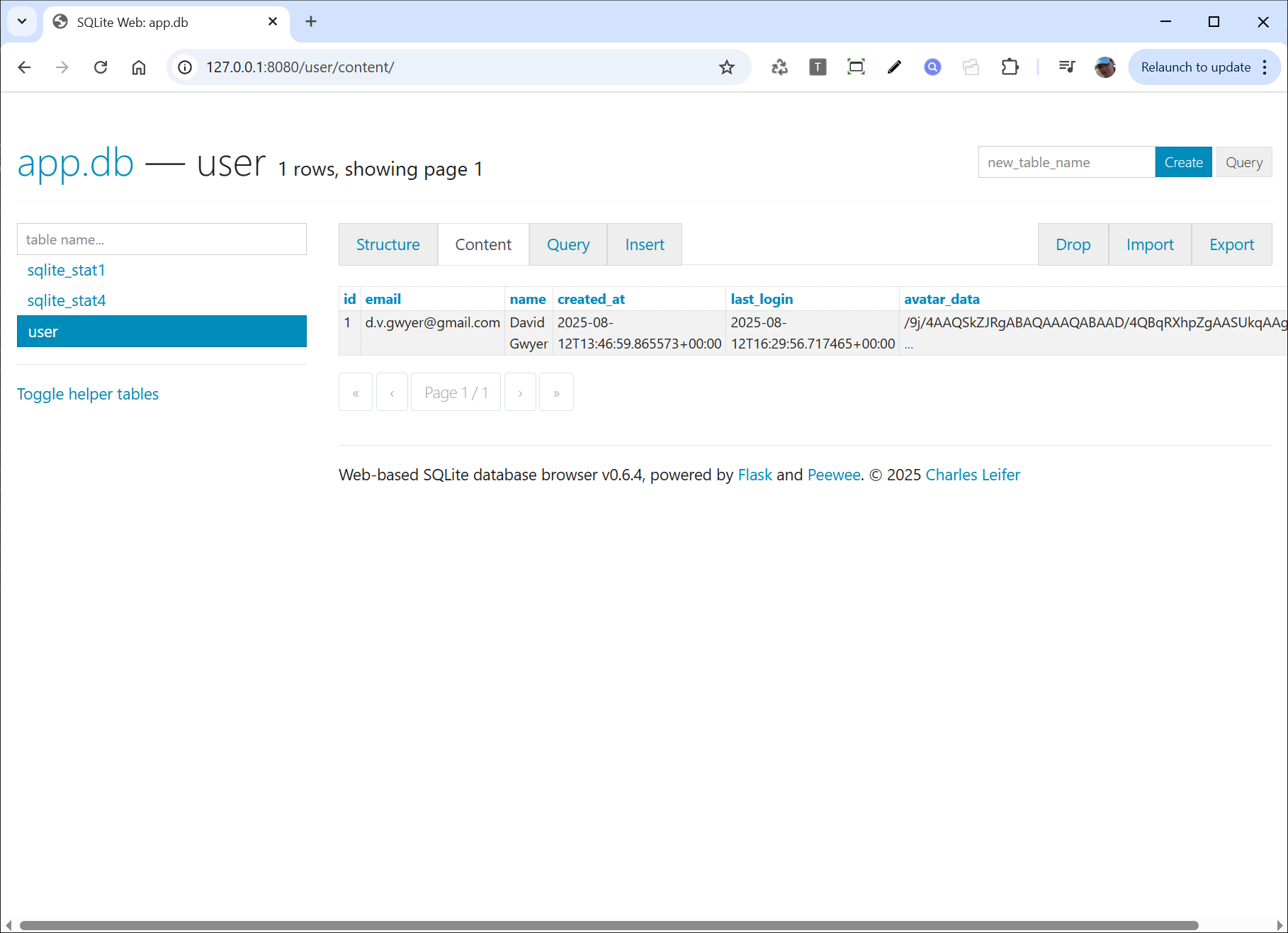
Task: Sort by the created_at column header
Action: (x=591, y=299)
